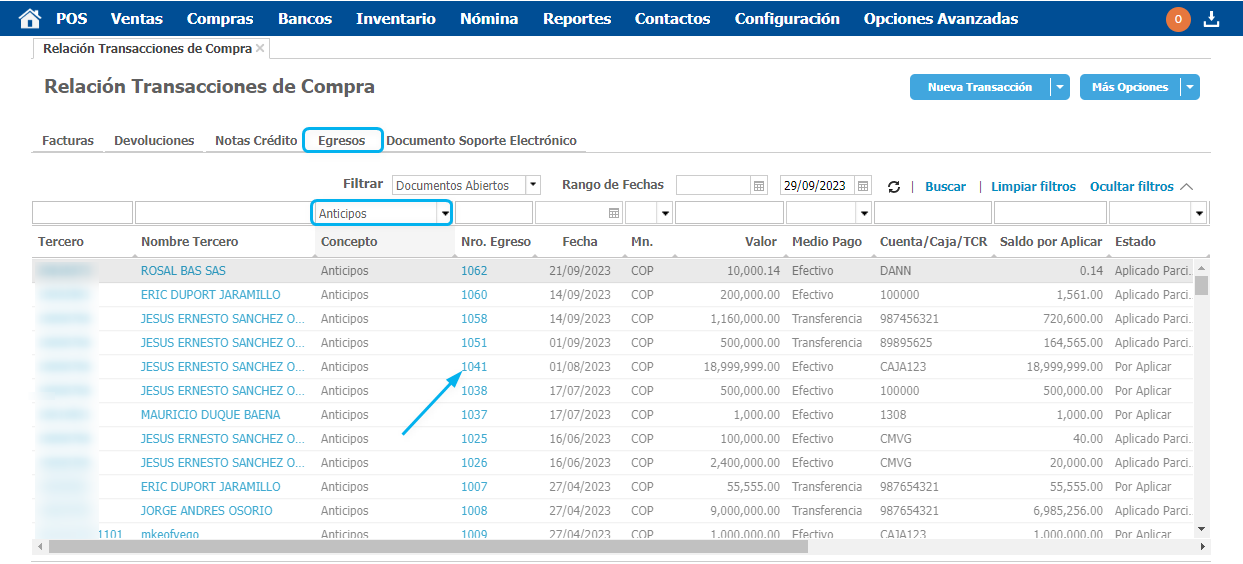Click the refresh icon beside Buscar

coord(894,187)
